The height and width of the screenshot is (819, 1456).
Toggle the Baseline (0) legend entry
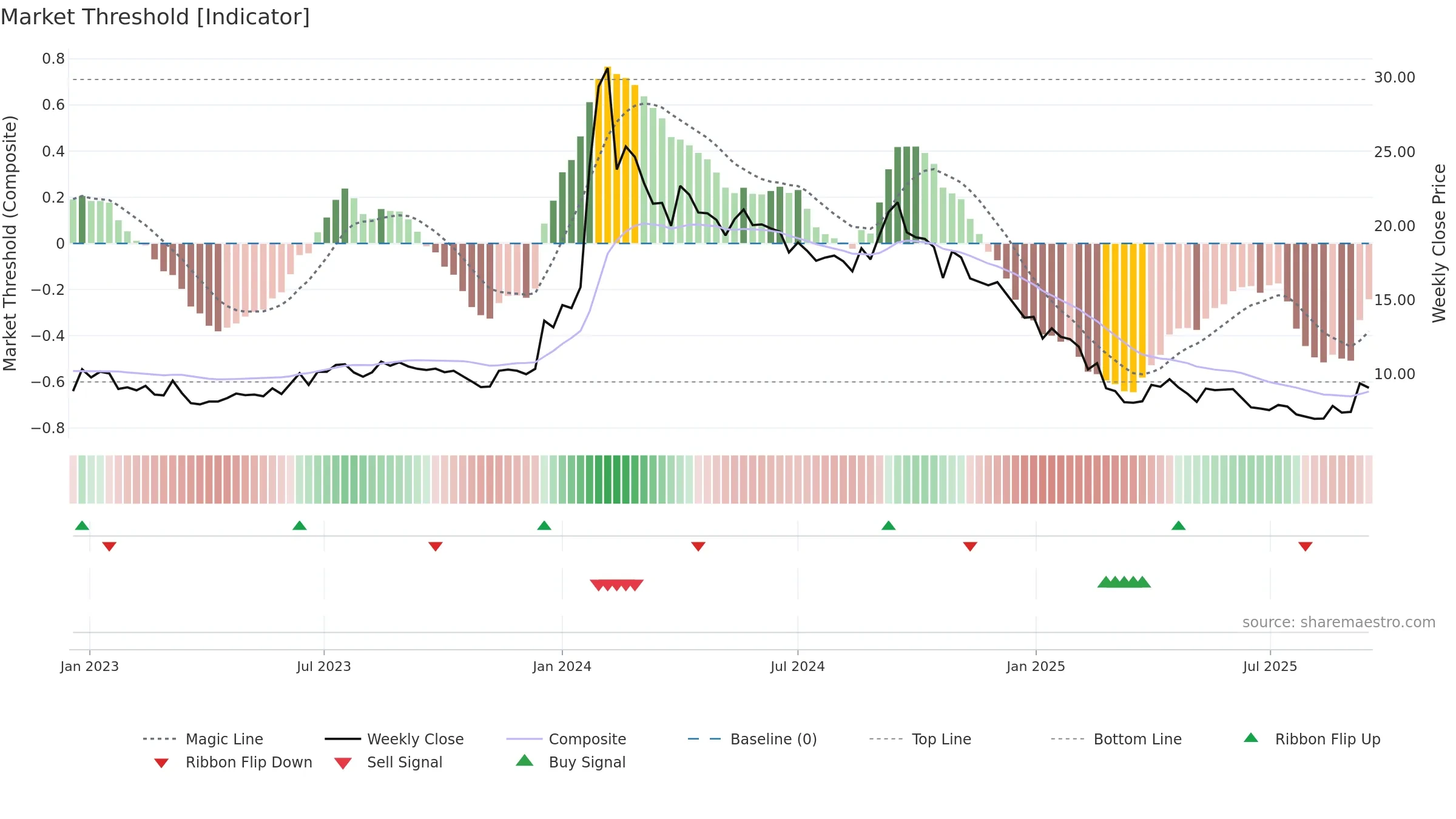click(752, 739)
